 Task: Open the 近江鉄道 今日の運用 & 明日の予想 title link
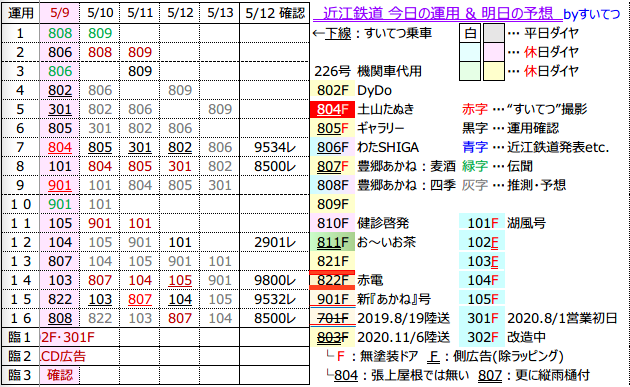click(x=438, y=14)
